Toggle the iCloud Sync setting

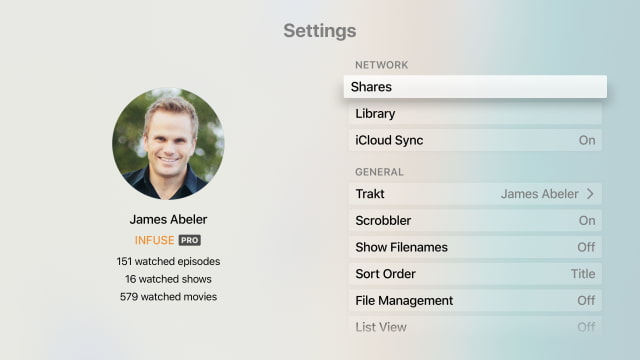click(475, 140)
